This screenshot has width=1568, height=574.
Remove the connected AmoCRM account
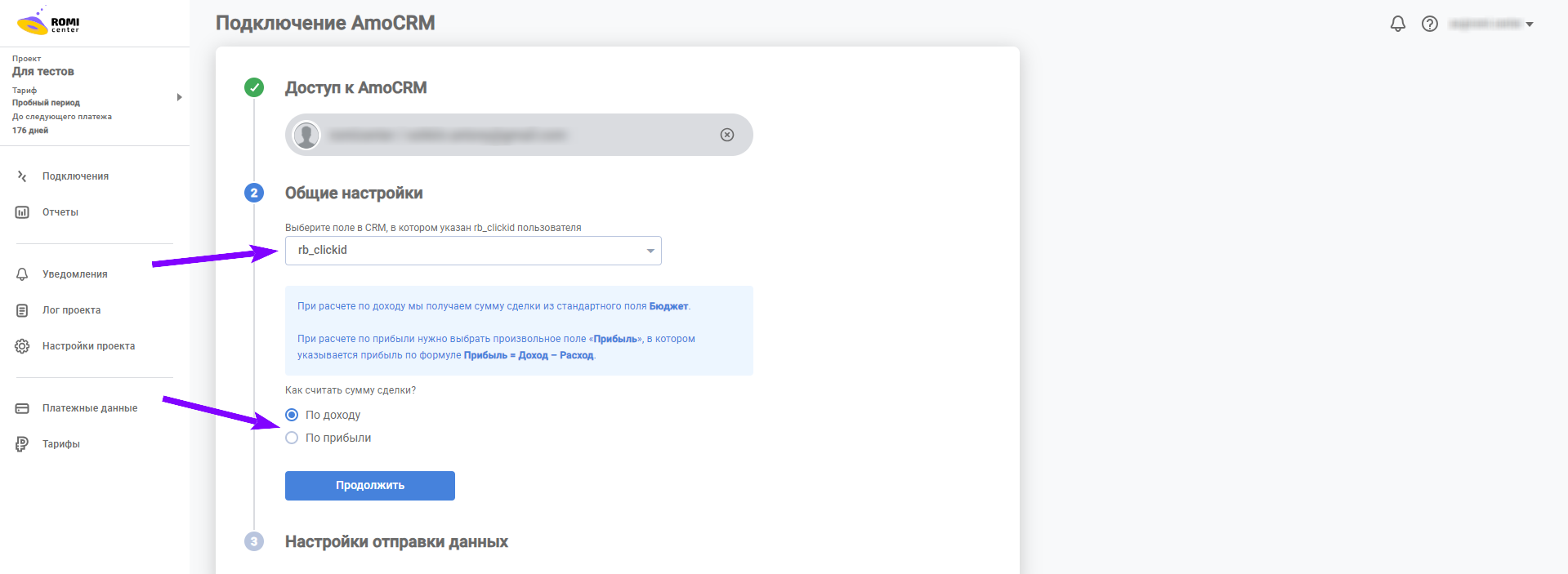(x=727, y=135)
